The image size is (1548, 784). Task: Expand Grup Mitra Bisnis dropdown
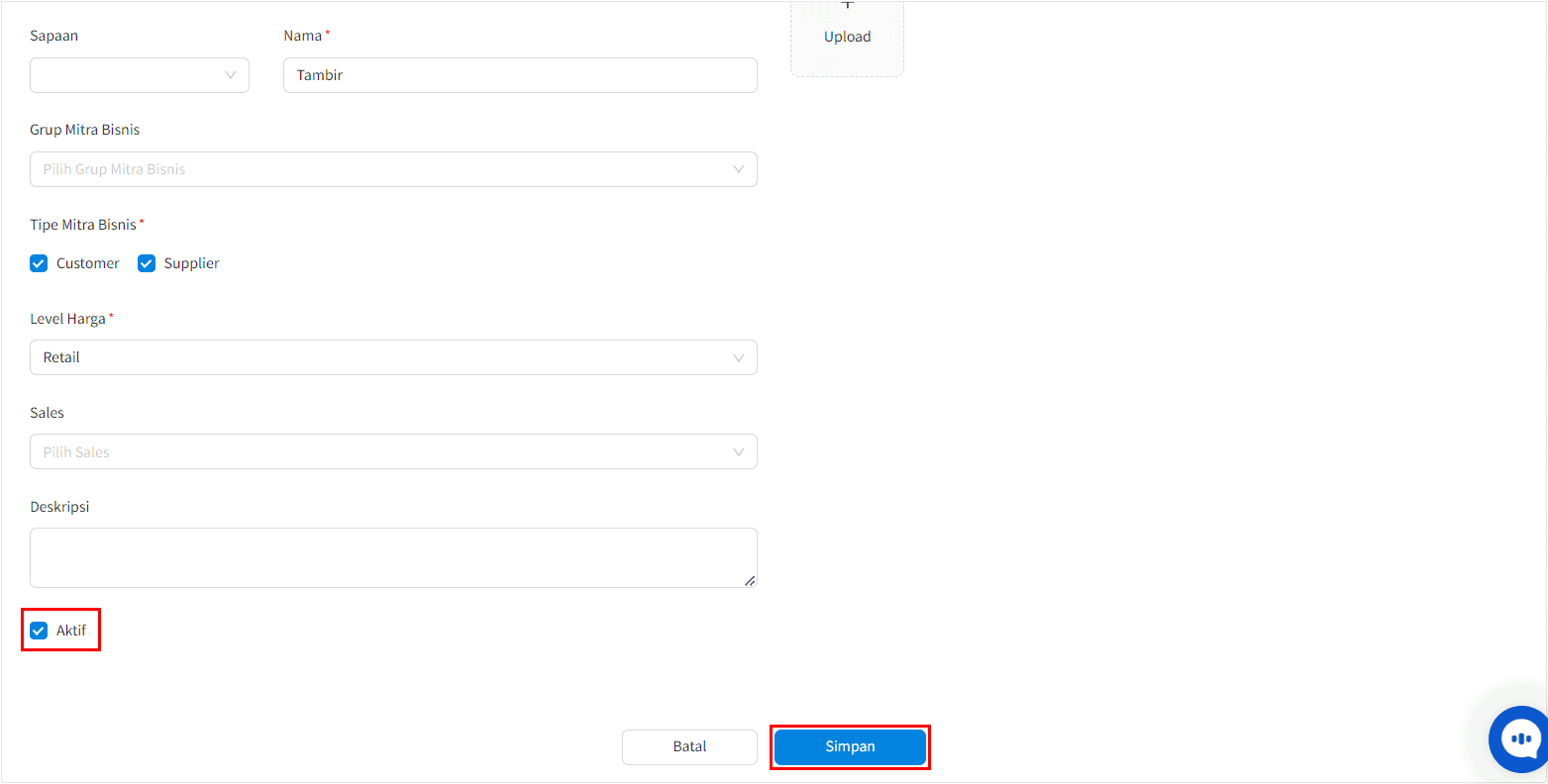393,169
